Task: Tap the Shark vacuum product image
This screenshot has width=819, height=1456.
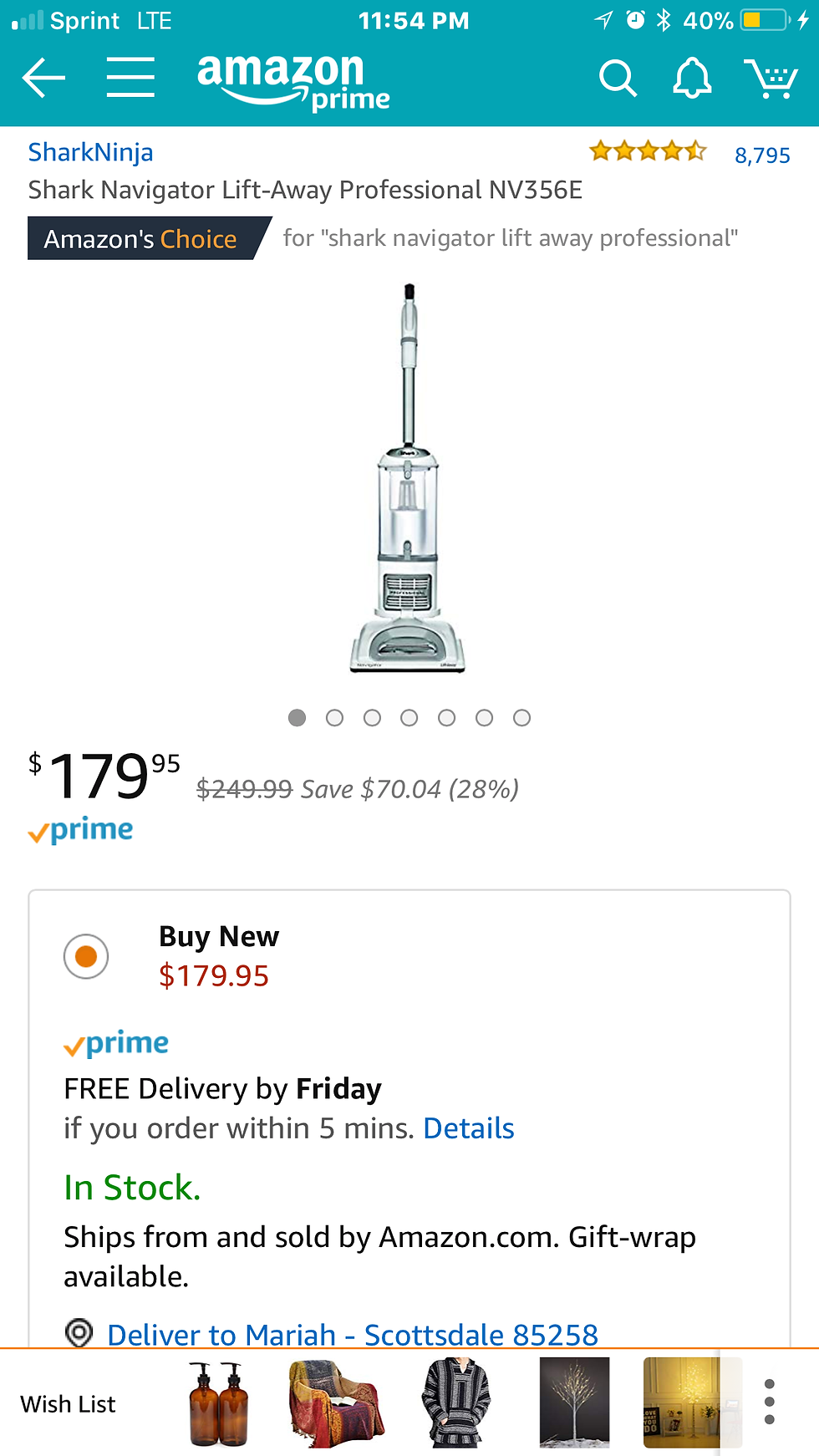Action: [x=408, y=478]
